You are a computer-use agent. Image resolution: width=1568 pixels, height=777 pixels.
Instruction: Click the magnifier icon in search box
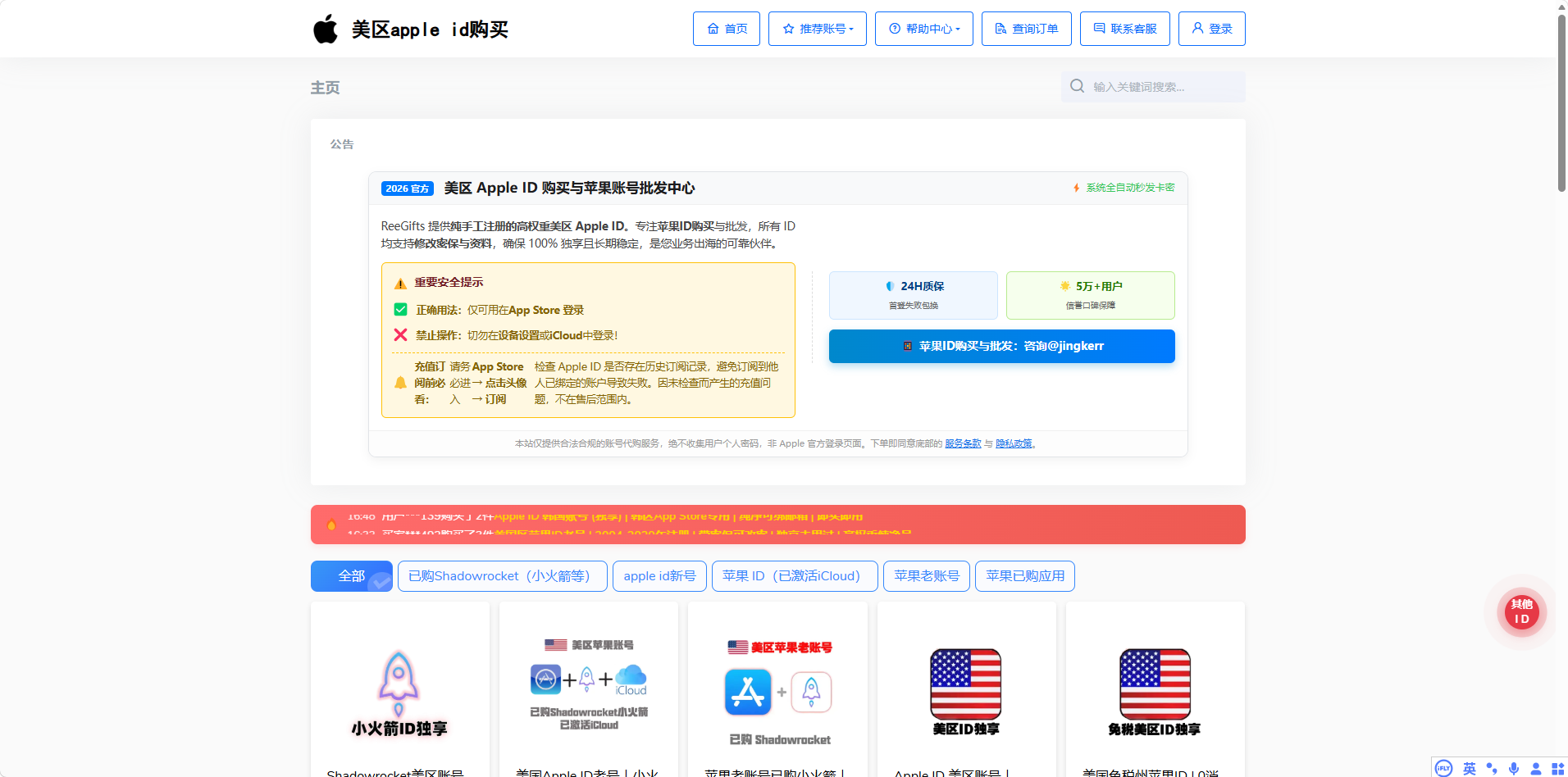(x=1078, y=86)
